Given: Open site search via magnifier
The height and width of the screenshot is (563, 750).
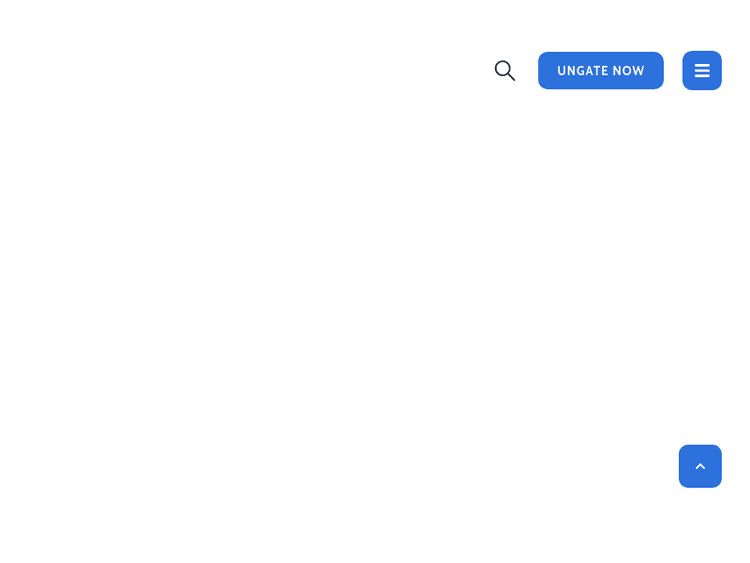Looking at the screenshot, I should [505, 71].
